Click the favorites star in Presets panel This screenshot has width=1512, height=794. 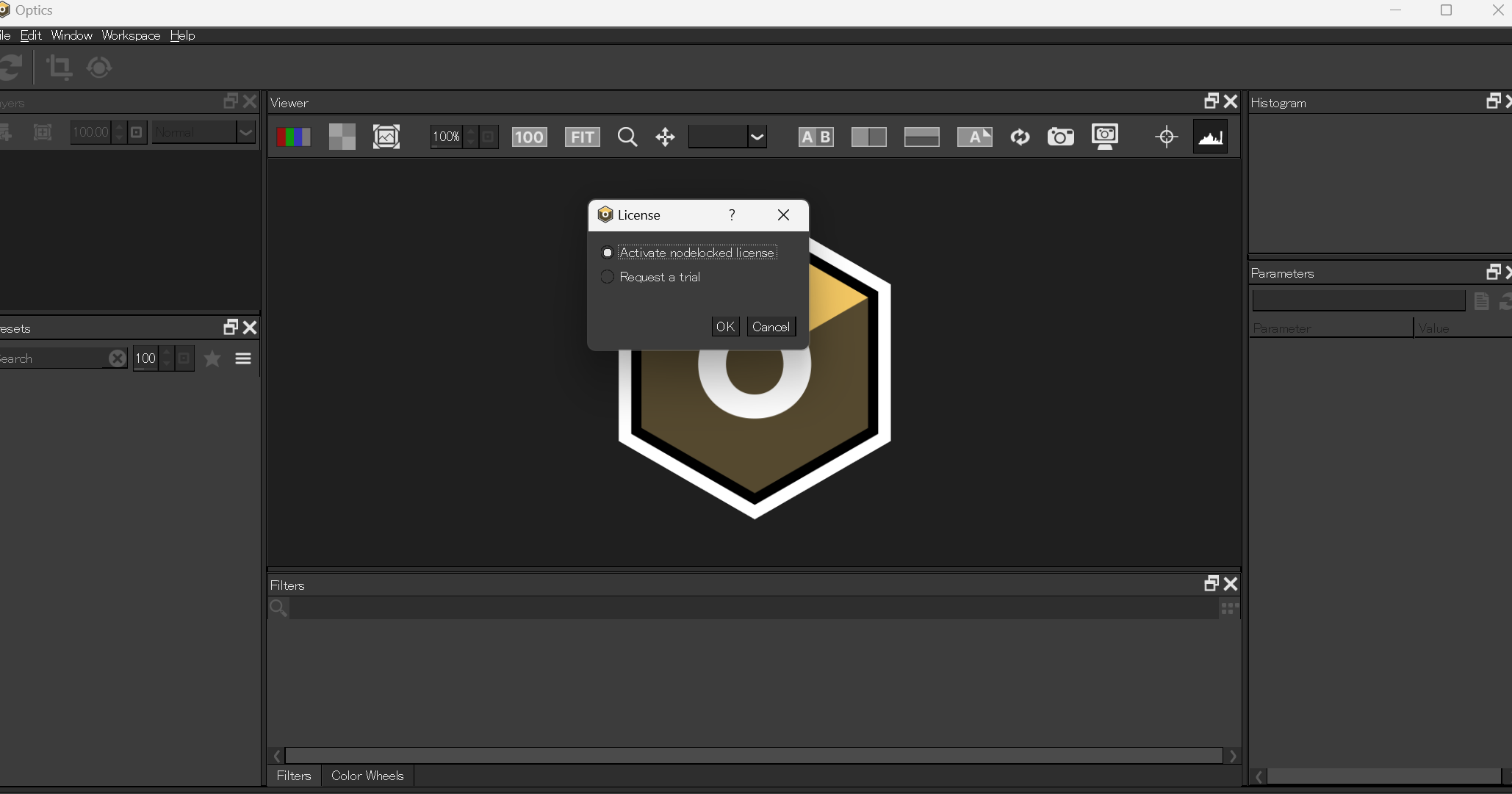point(212,358)
